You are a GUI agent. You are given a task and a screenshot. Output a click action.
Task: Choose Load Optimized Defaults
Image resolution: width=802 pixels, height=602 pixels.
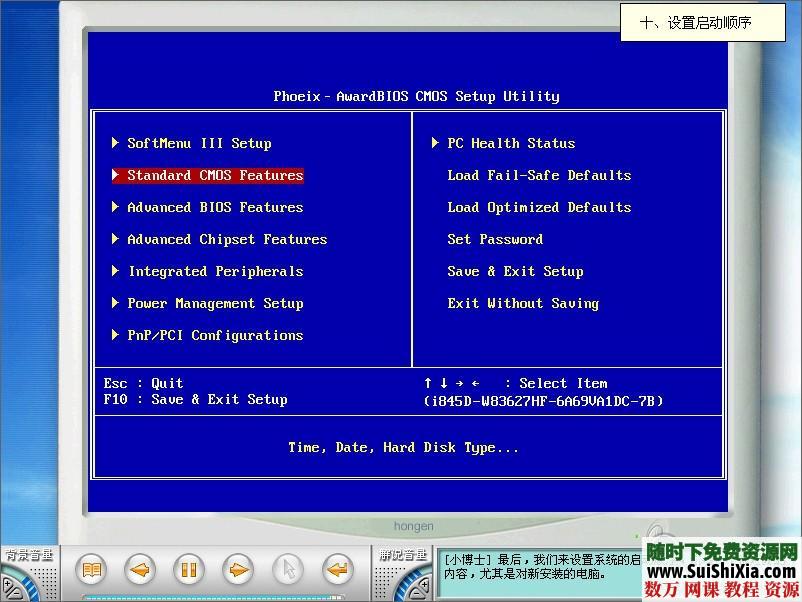tap(539, 207)
